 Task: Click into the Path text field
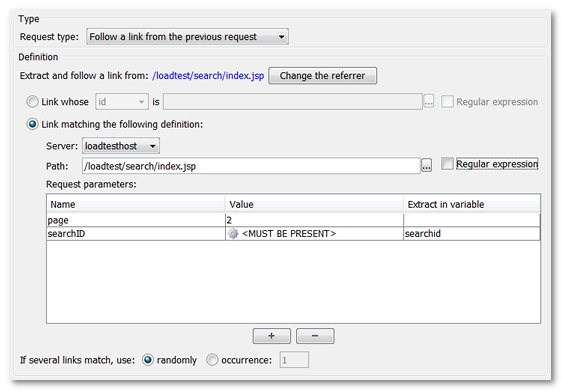(x=251, y=166)
